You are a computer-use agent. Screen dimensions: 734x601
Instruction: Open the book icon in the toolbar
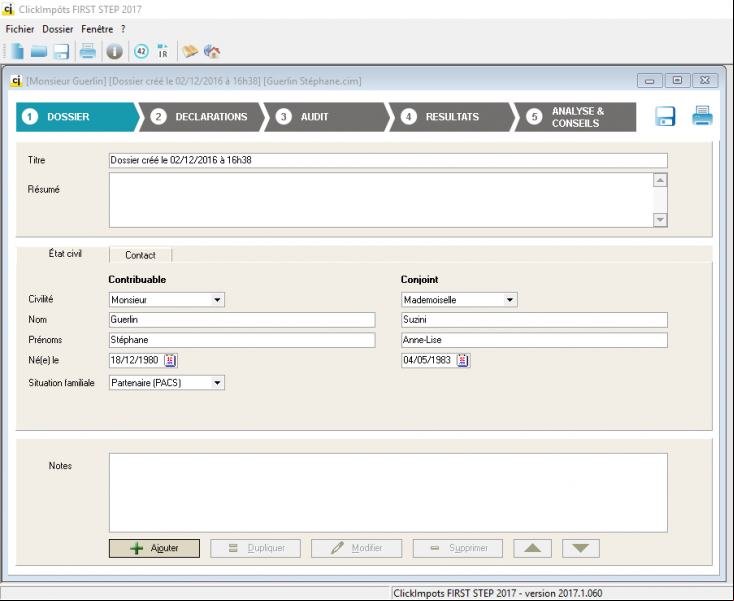pos(190,51)
